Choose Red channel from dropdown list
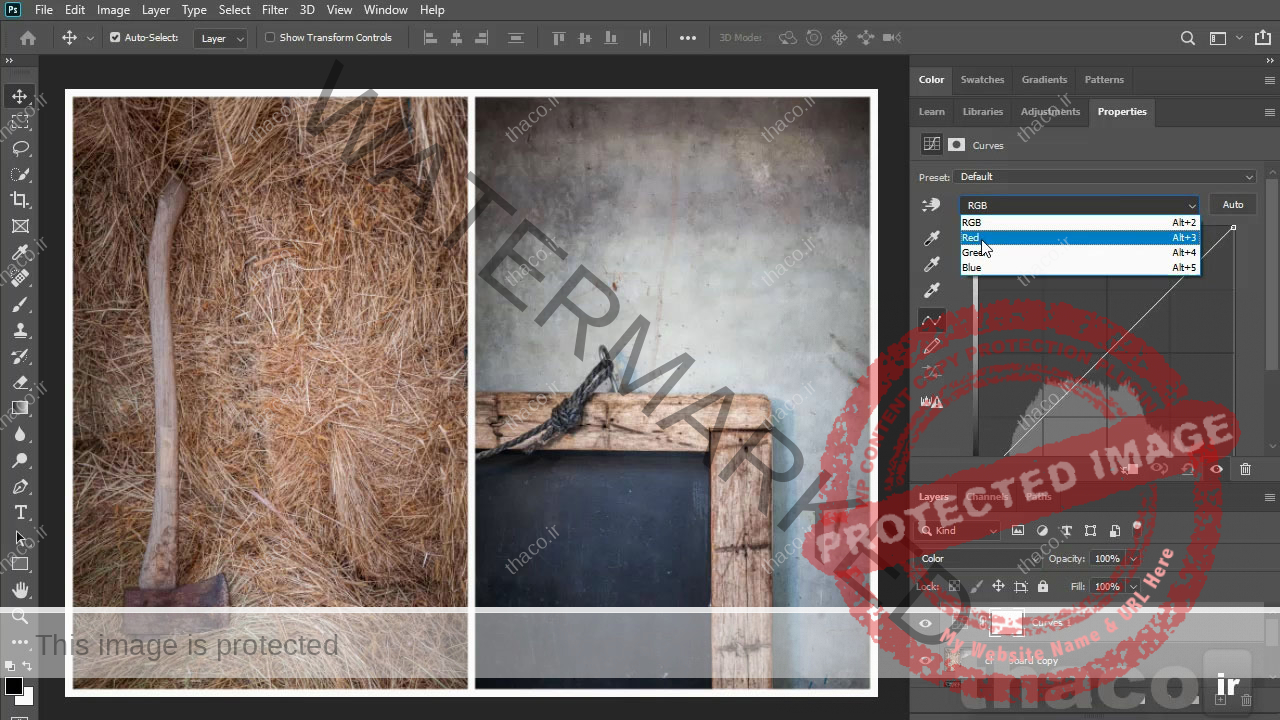 tap(1079, 238)
